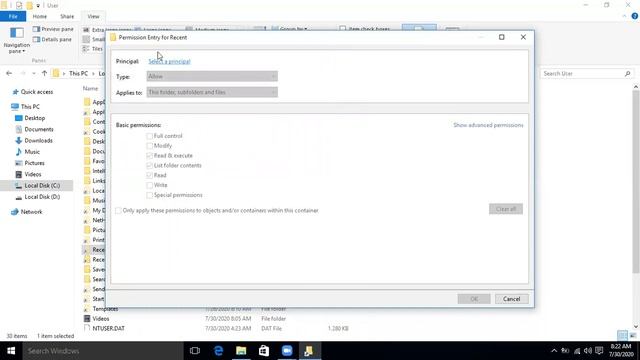Viewport: 640px width, 360px height.
Task: Click the Search User field
Action: (x=587, y=73)
